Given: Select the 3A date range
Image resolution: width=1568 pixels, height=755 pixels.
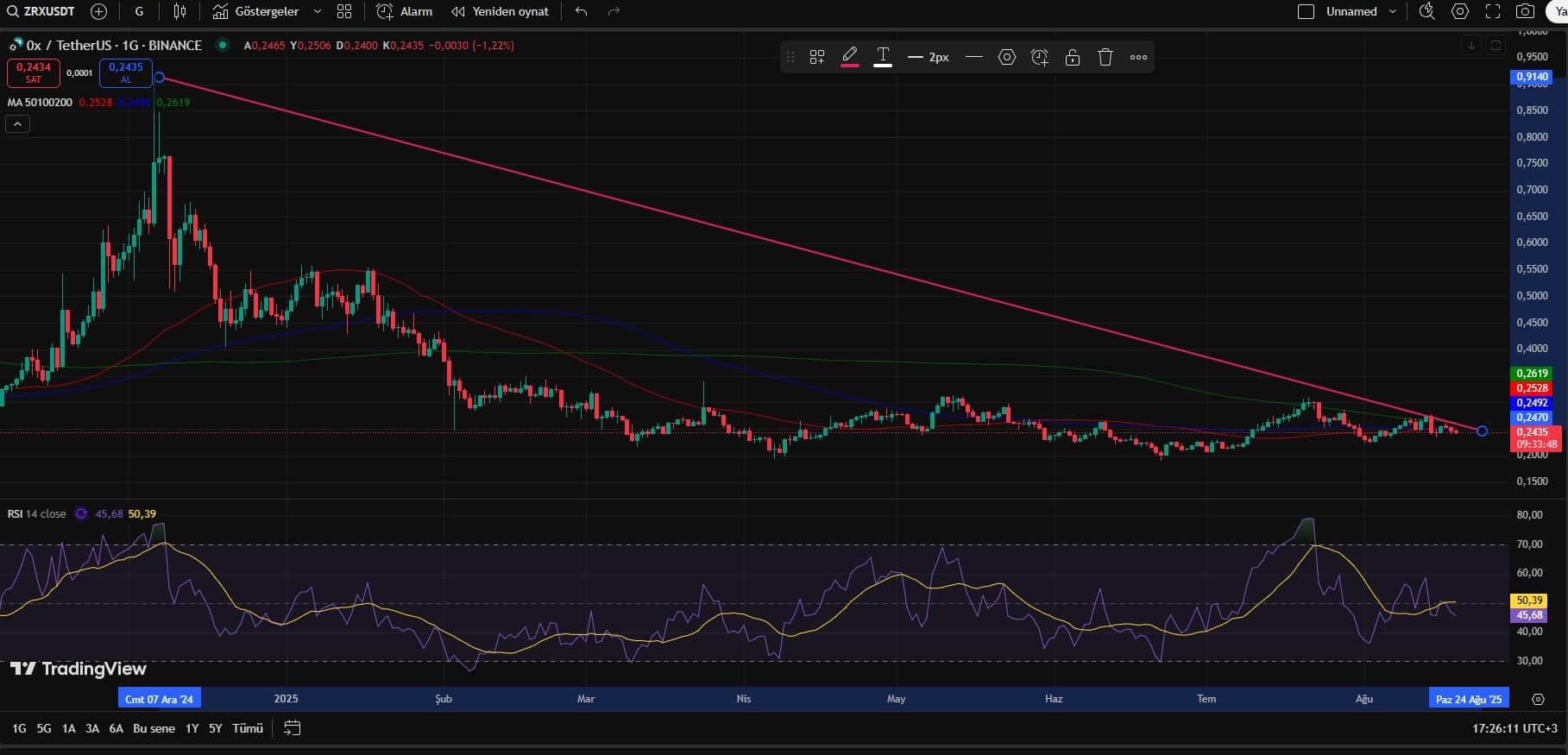Looking at the screenshot, I should tap(92, 728).
